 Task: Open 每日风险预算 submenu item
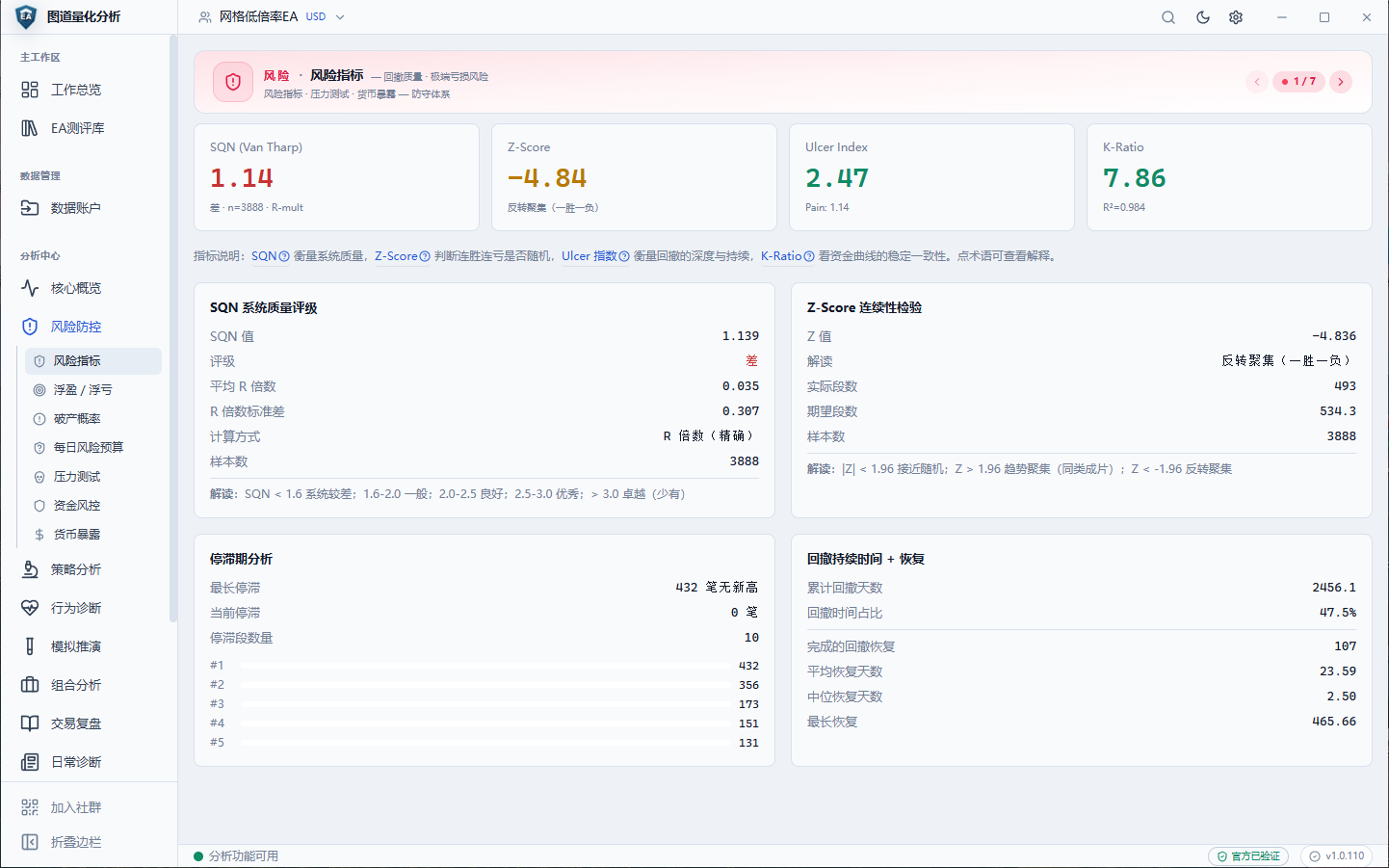93,448
